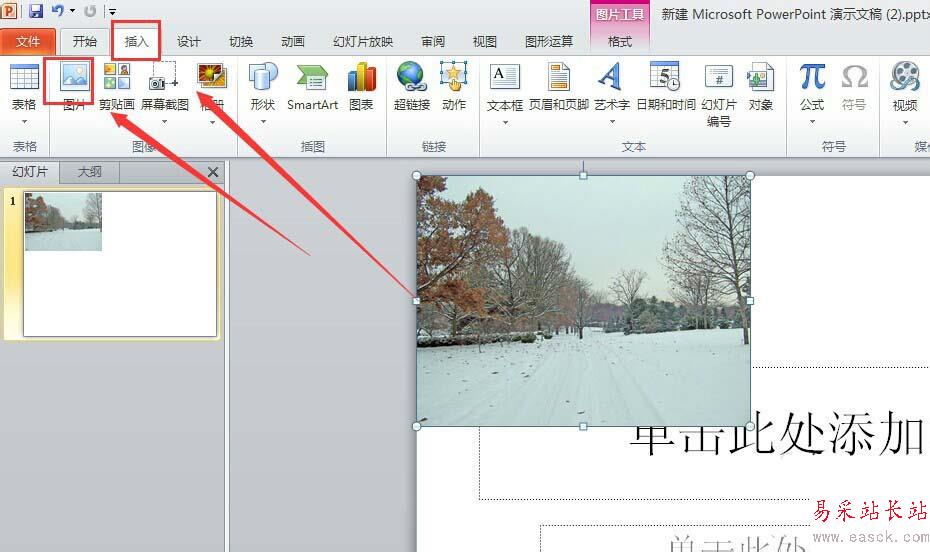This screenshot has height=552, width=930.
Task: Open the 形状 shapes gallery icon
Action: tap(263, 77)
